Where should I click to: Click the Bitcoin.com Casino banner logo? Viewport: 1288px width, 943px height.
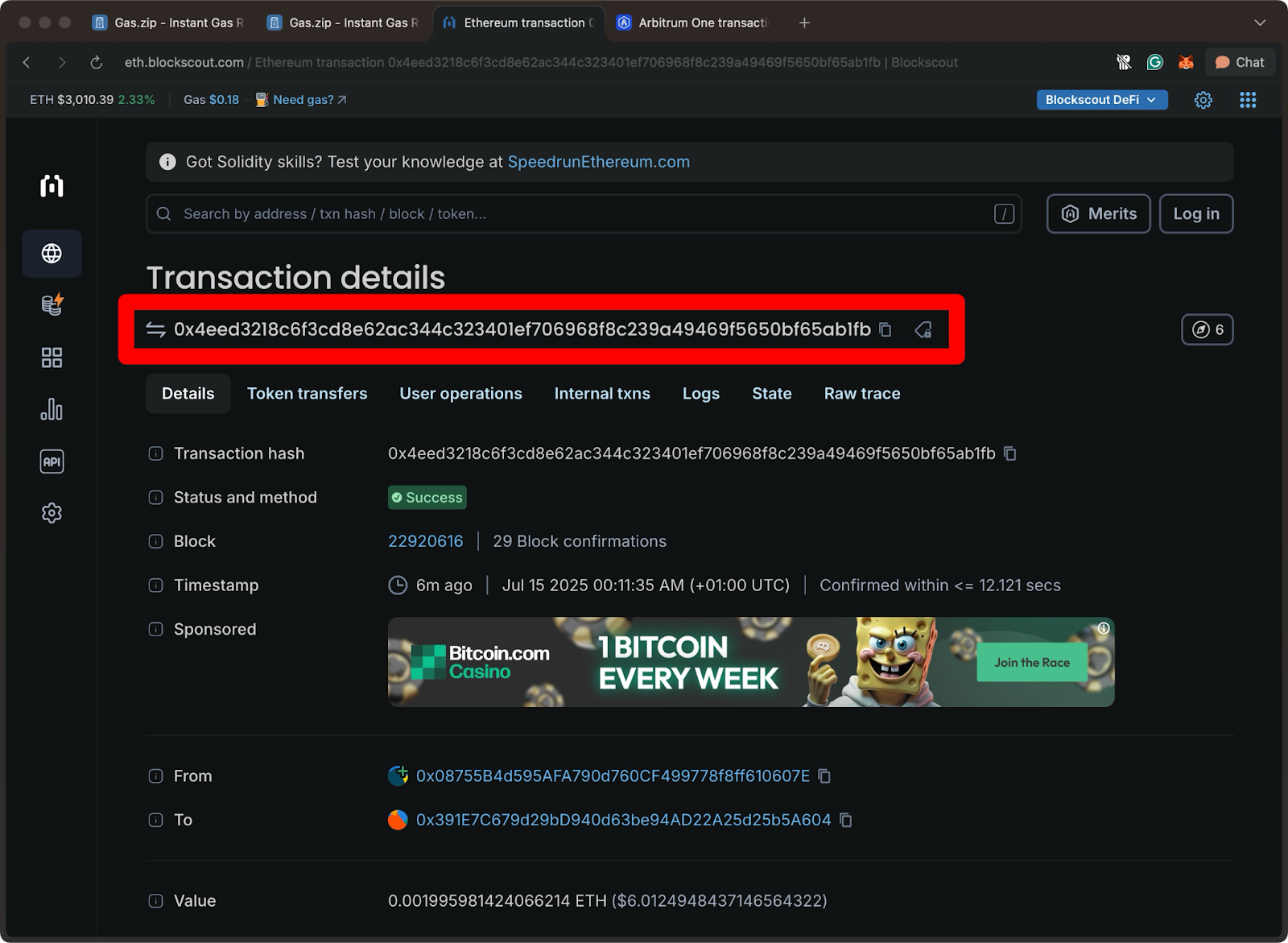point(481,662)
